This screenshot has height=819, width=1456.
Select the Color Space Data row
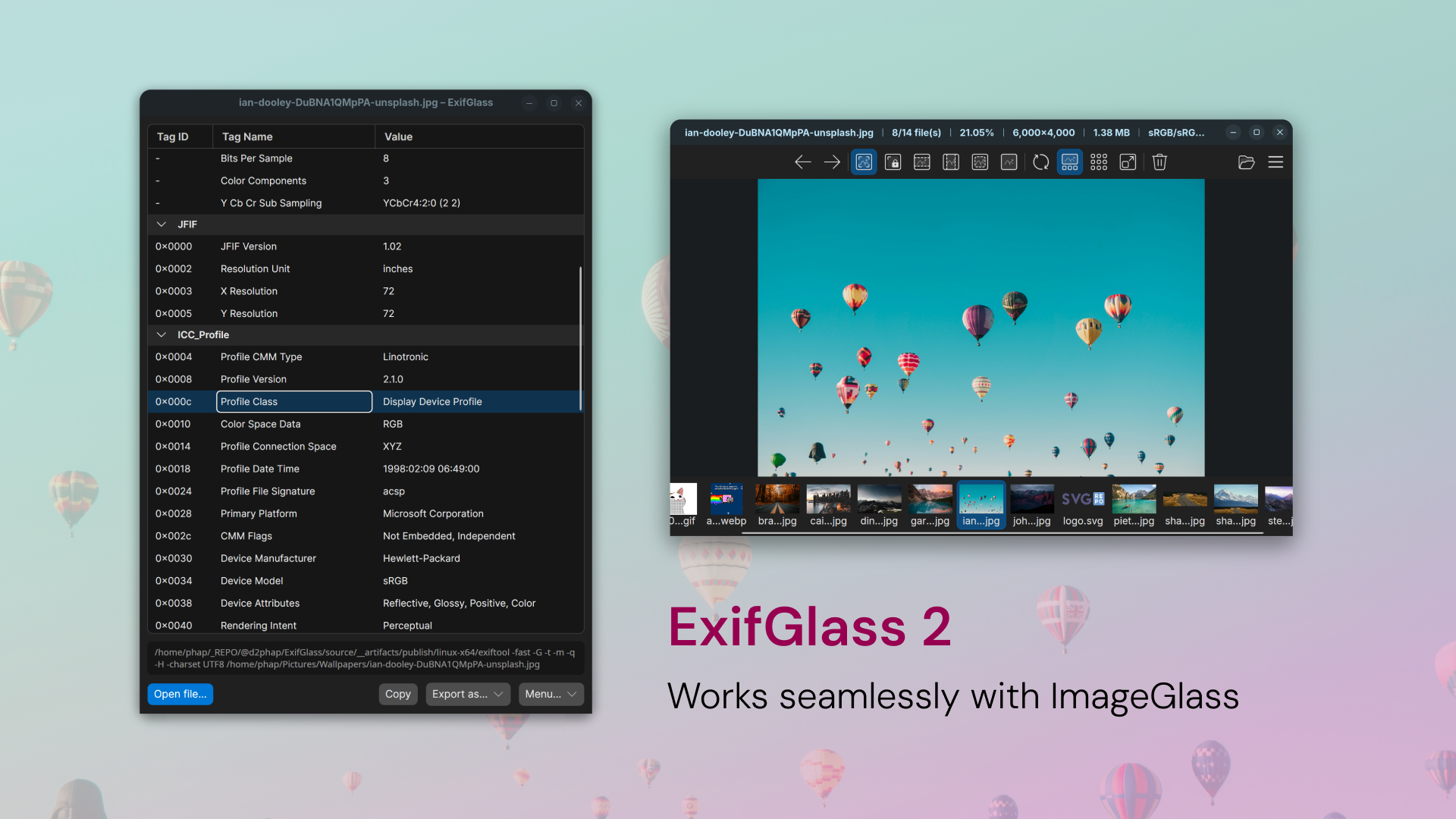coord(366,424)
